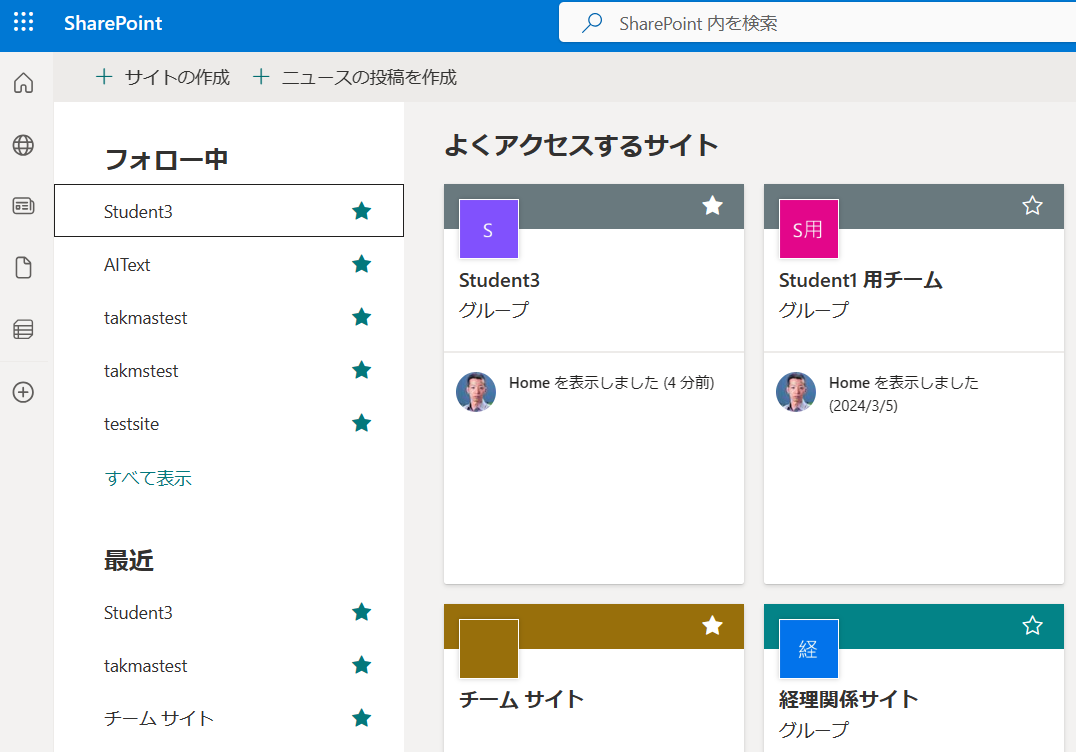Screen dimensions: 1076x752
Task: Open Student3 in the 最近 list
Action: coord(138,613)
